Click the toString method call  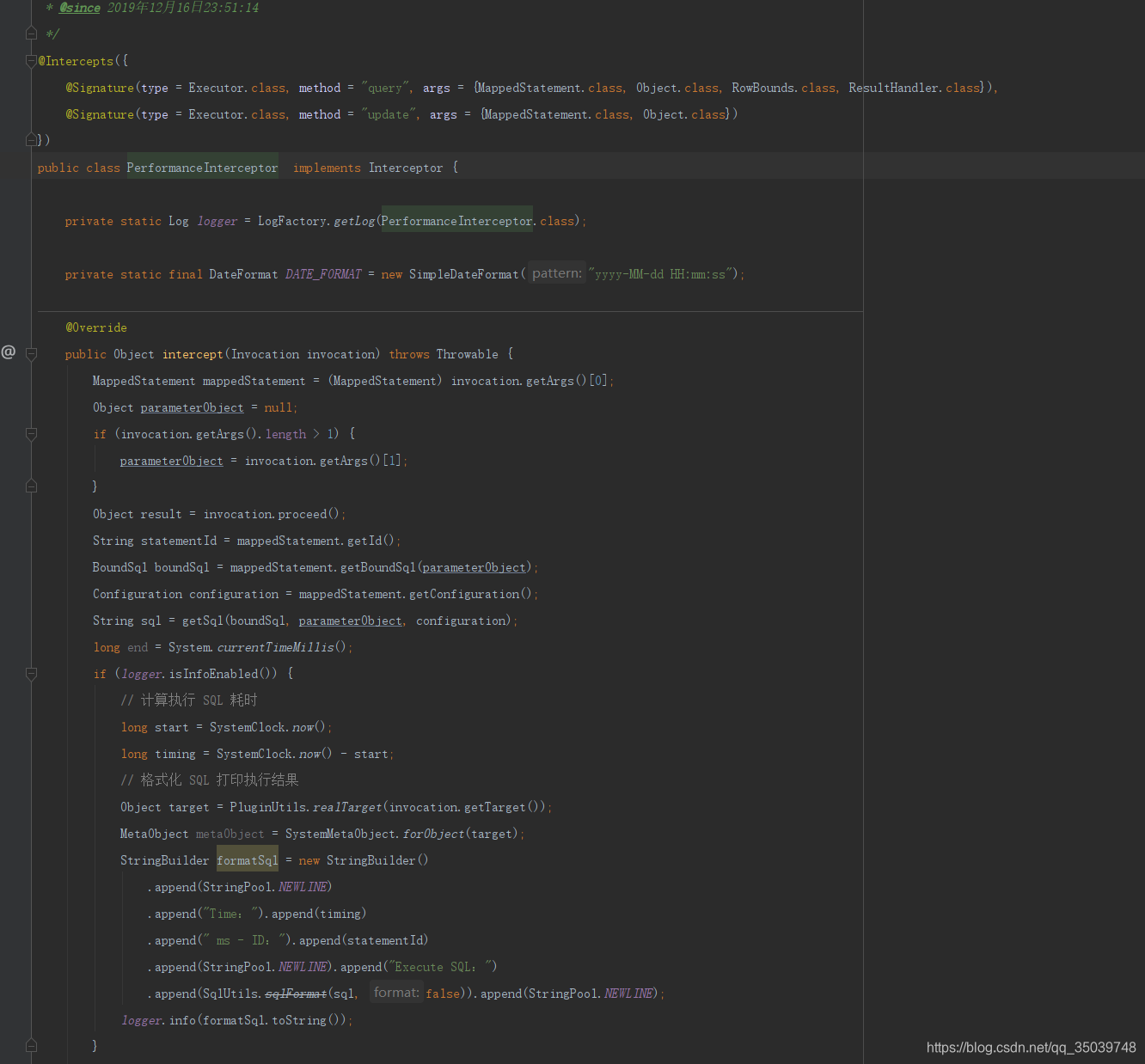299,1020
